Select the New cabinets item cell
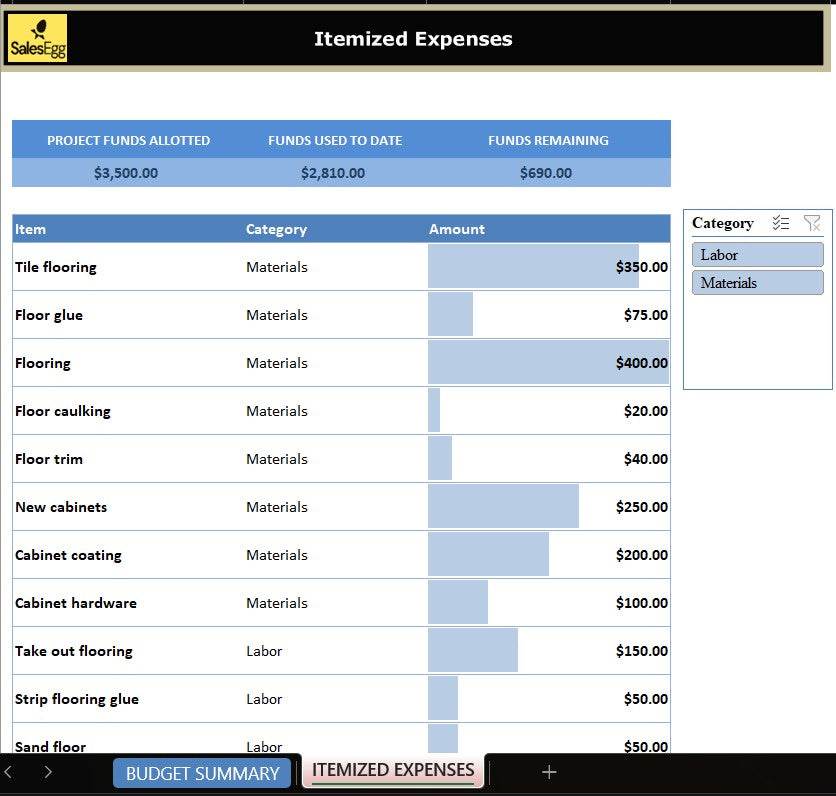836x796 pixels. pyautogui.click(x=128, y=507)
